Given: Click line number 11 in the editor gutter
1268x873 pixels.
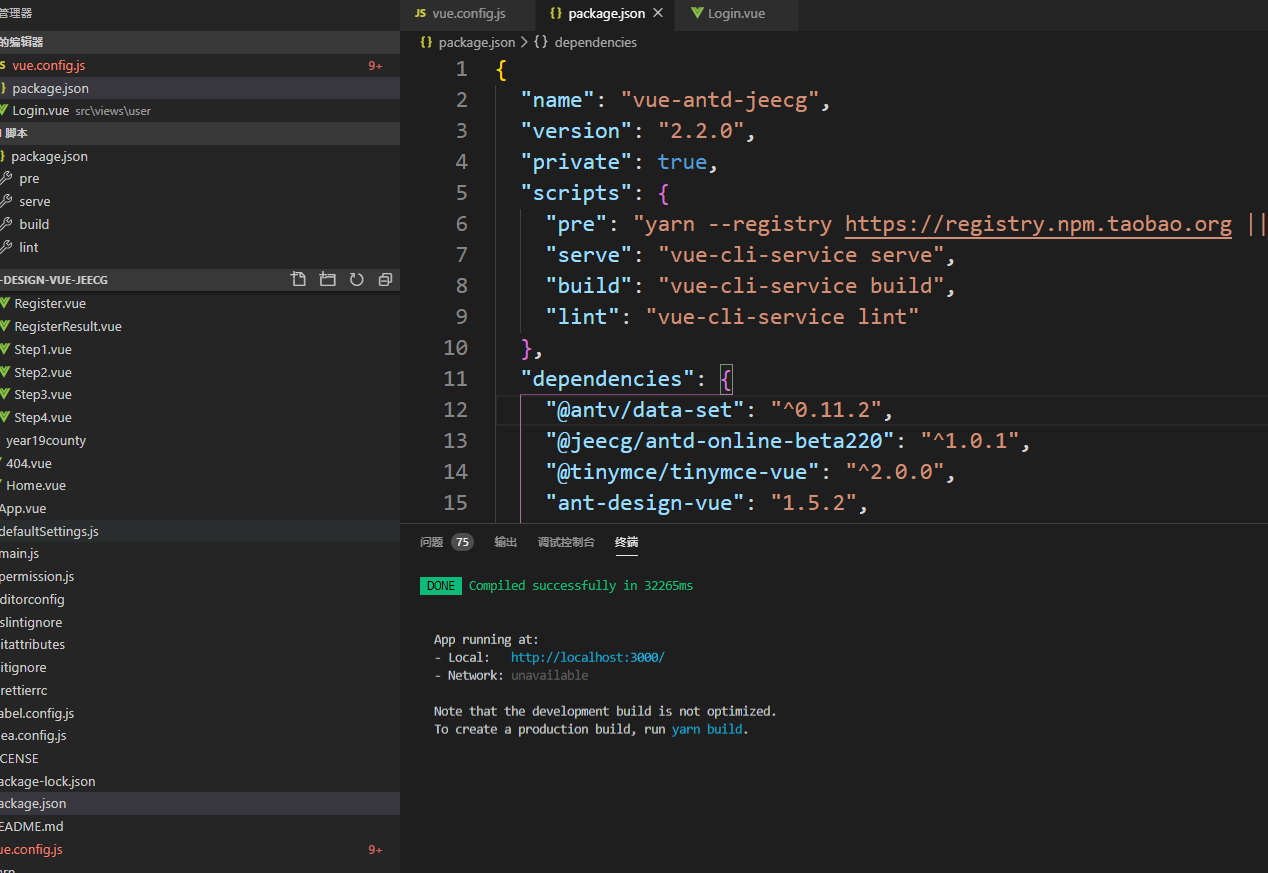Looking at the screenshot, I should click(x=455, y=378).
